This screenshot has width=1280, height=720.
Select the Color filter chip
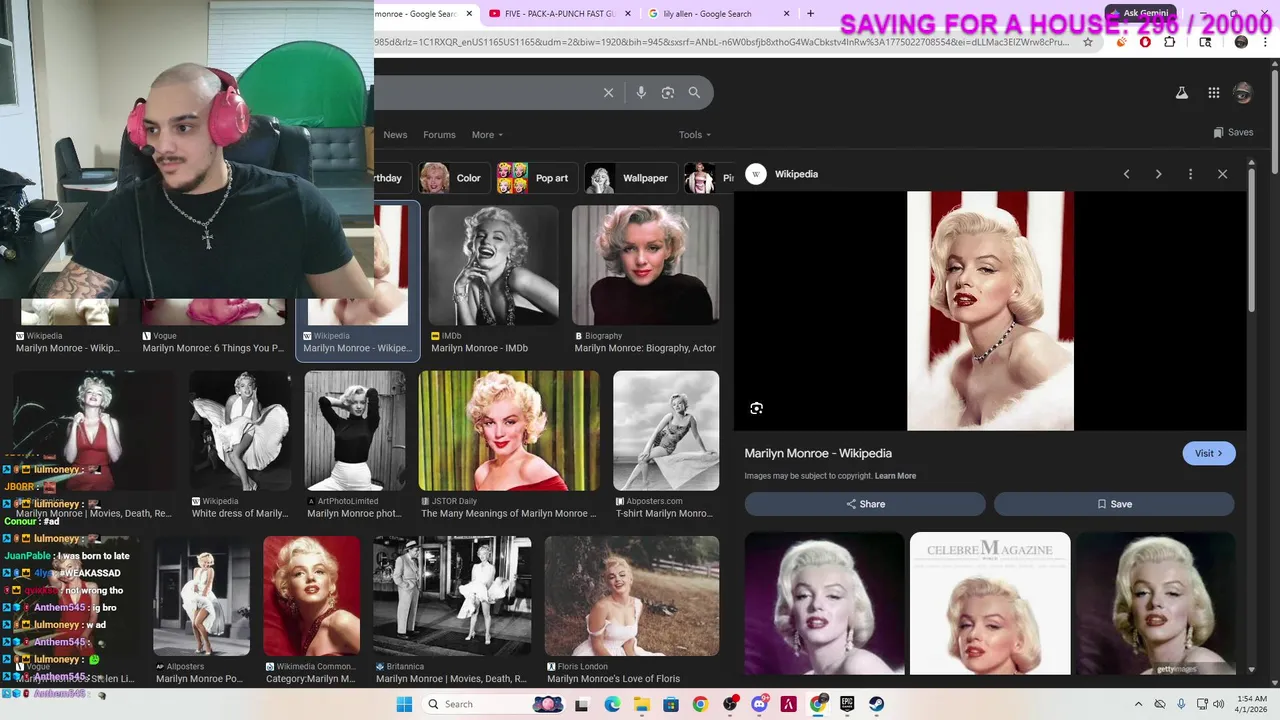coord(454,178)
